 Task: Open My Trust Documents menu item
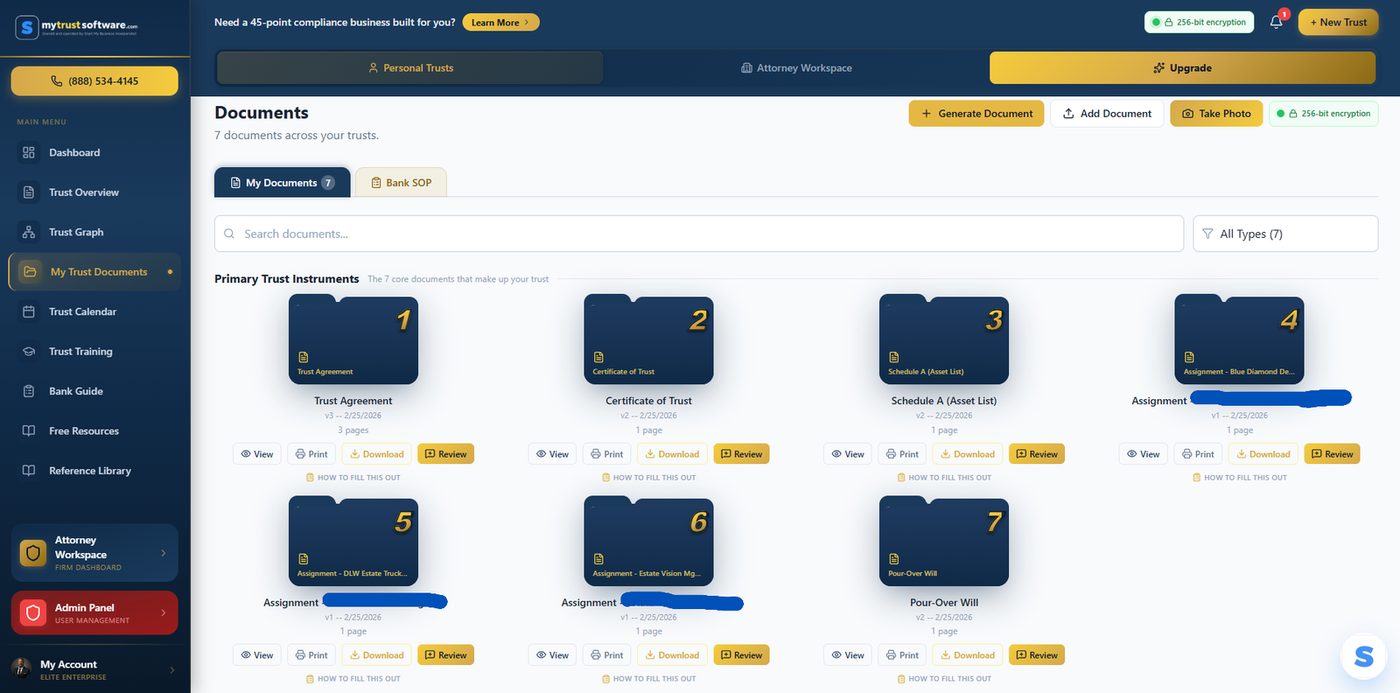coord(95,272)
